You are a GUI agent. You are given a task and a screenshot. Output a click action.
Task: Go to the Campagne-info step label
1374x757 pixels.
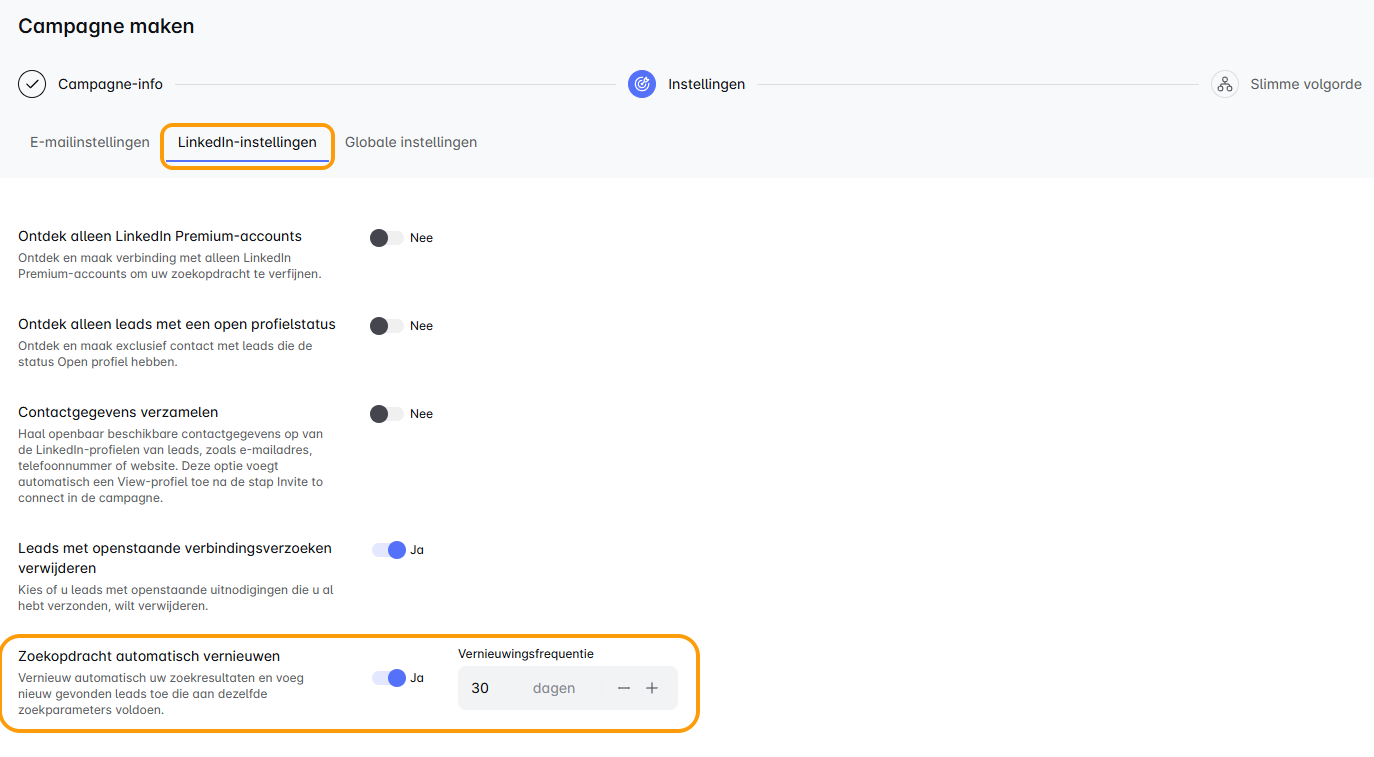110,84
